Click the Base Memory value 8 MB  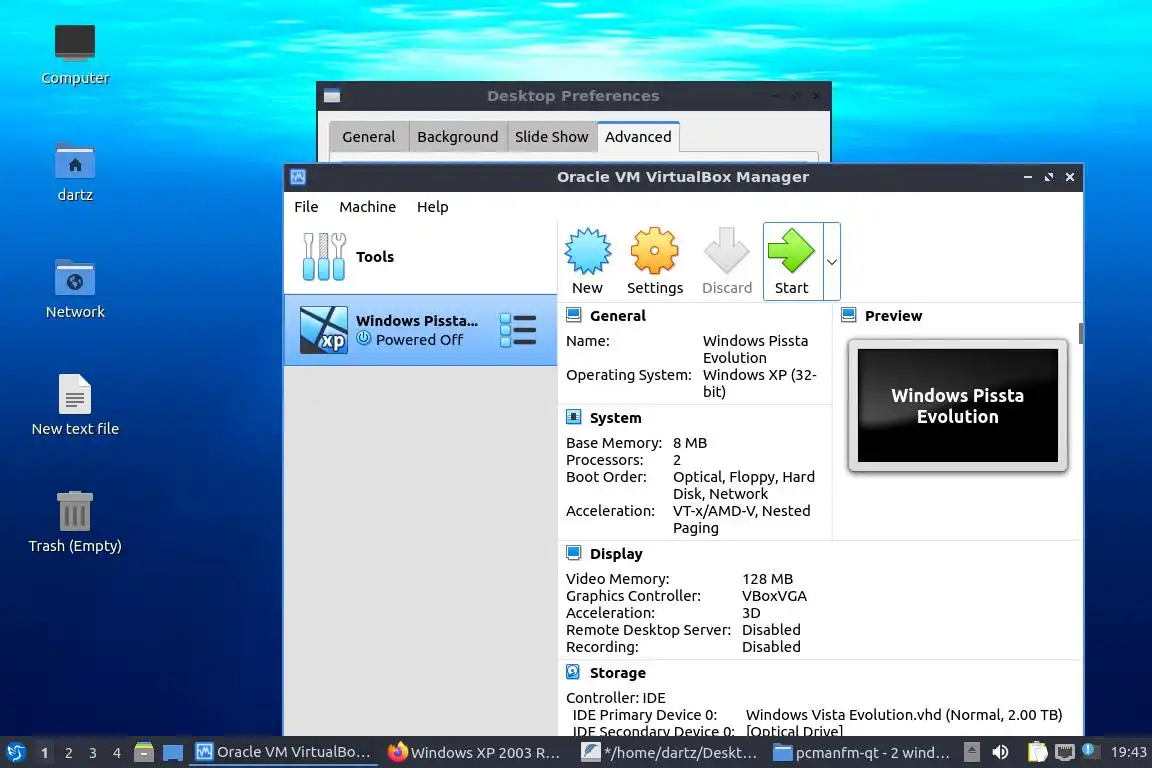point(690,443)
